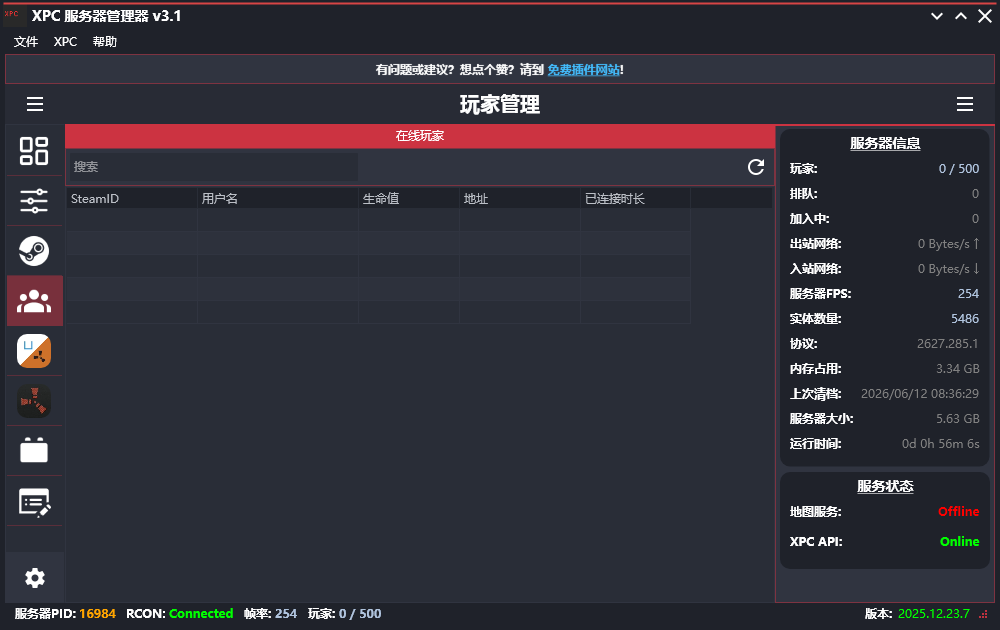This screenshot has height=630, width=1000.
Task: Click the protocol value 2627.285.1
Action: pos(947,343)
